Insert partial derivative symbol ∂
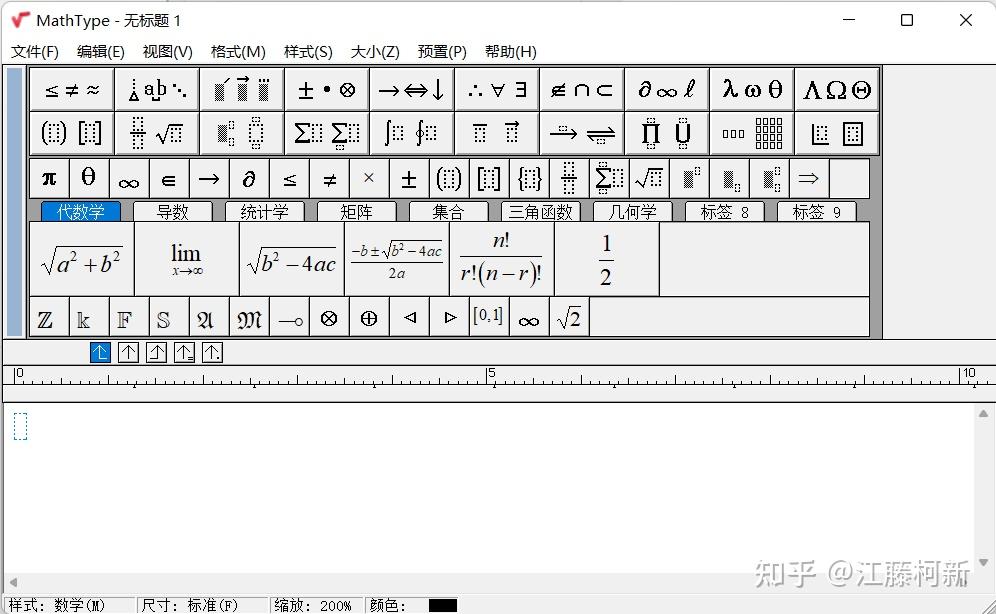Image resolution: width=996 pixels, height=614 pixels. [x=249, y=179]
